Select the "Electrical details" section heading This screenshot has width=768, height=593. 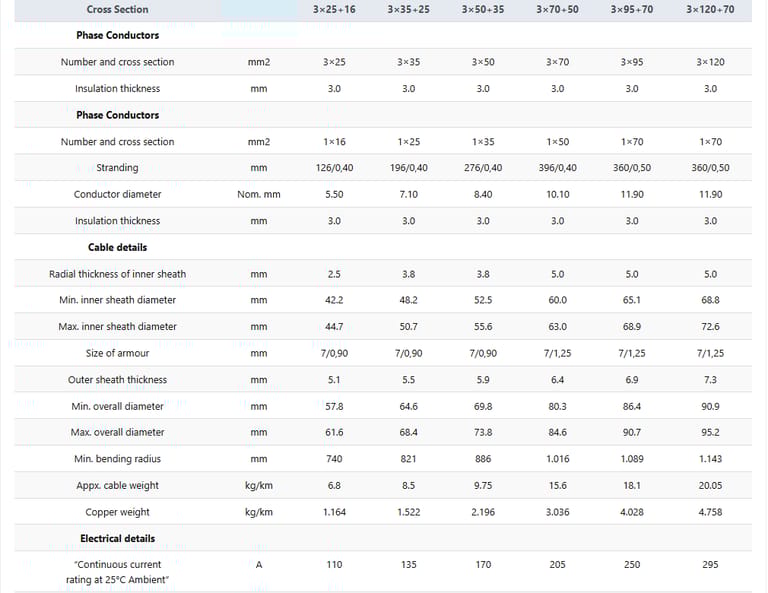[x=117, y=538]
